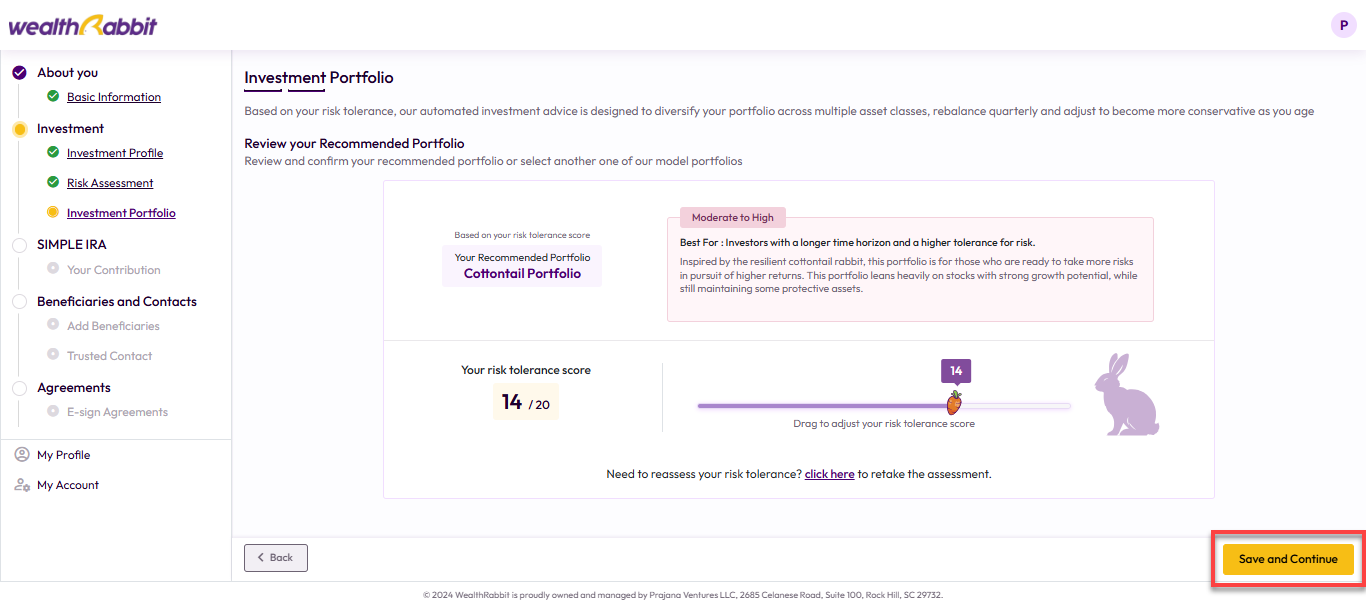
Task: Select Beneficiaries and Contacts section
Action: [x=117, y=302]
